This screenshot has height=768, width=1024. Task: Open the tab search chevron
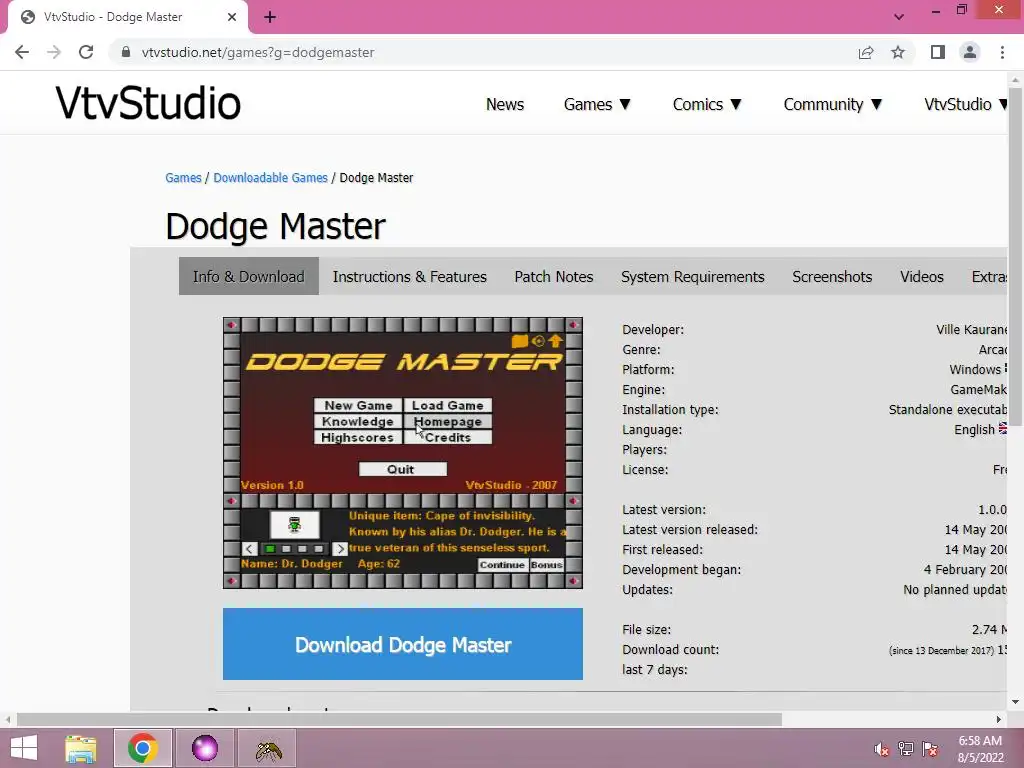point(899,17)
